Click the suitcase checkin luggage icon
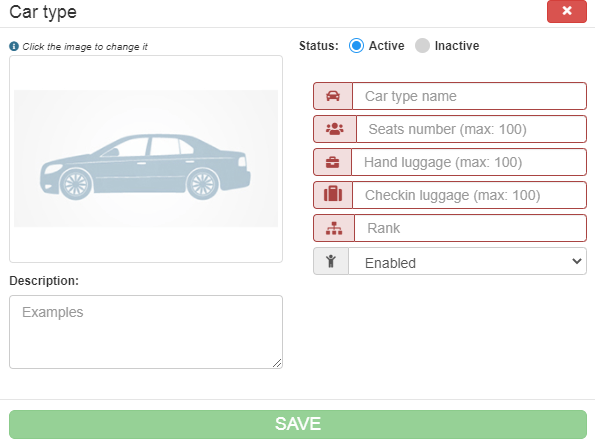 pyautogui.click(x=333, y=194)
